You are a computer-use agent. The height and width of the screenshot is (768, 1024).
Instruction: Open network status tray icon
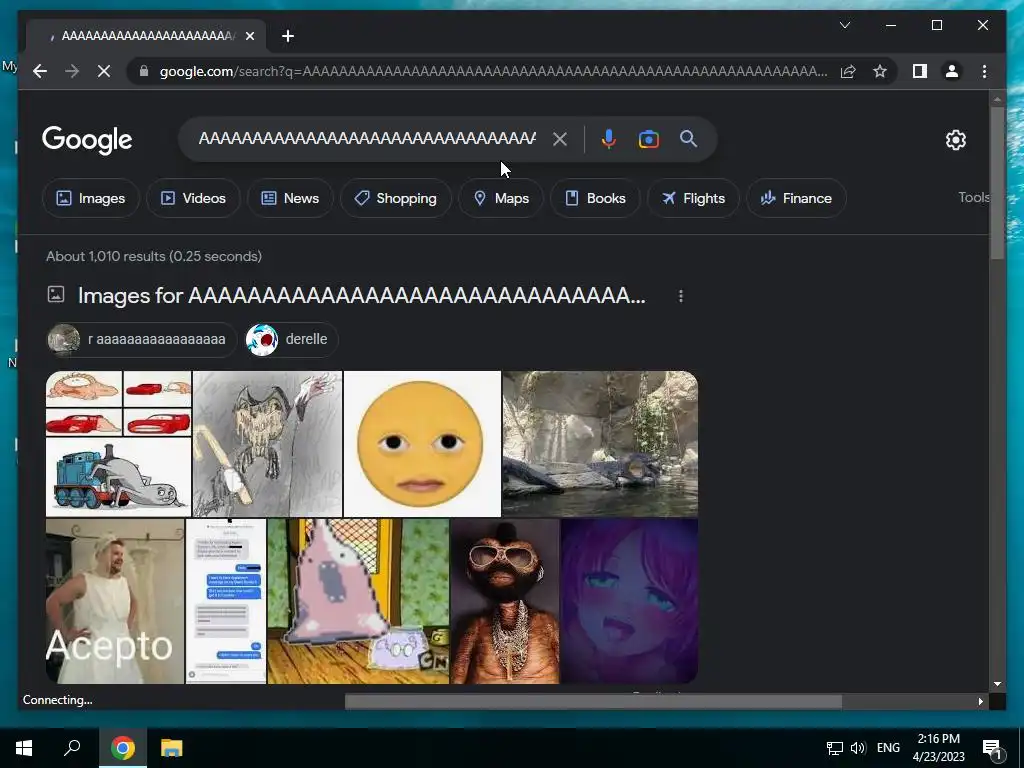coord(834,748)
